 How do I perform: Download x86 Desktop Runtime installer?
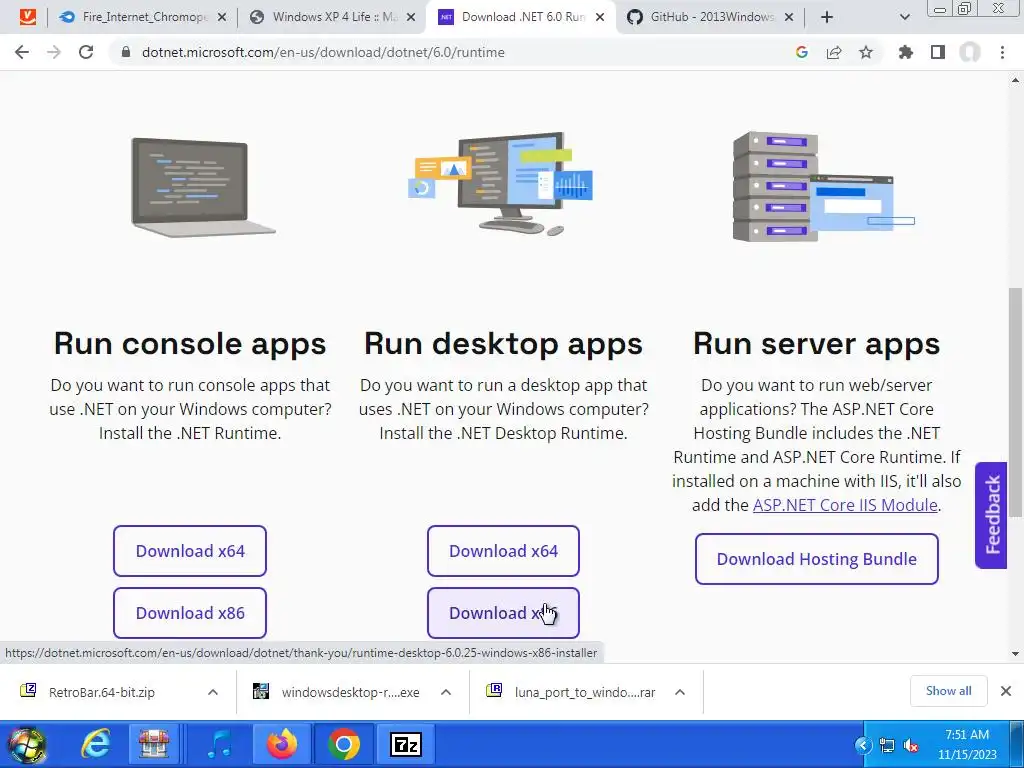504,613
